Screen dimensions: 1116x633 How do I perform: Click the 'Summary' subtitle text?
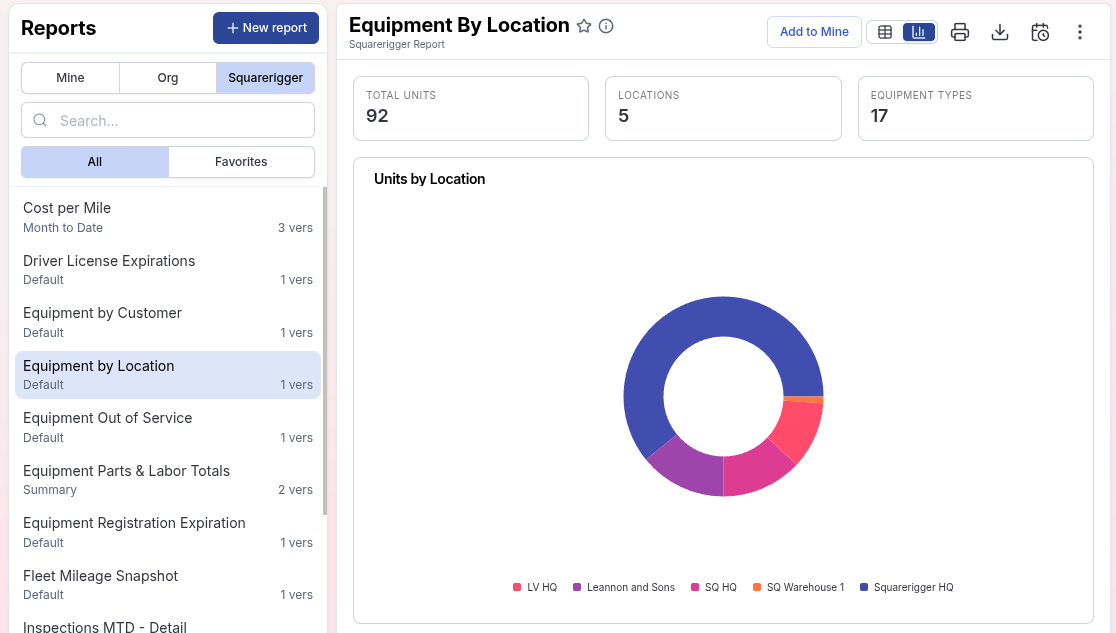50,490
